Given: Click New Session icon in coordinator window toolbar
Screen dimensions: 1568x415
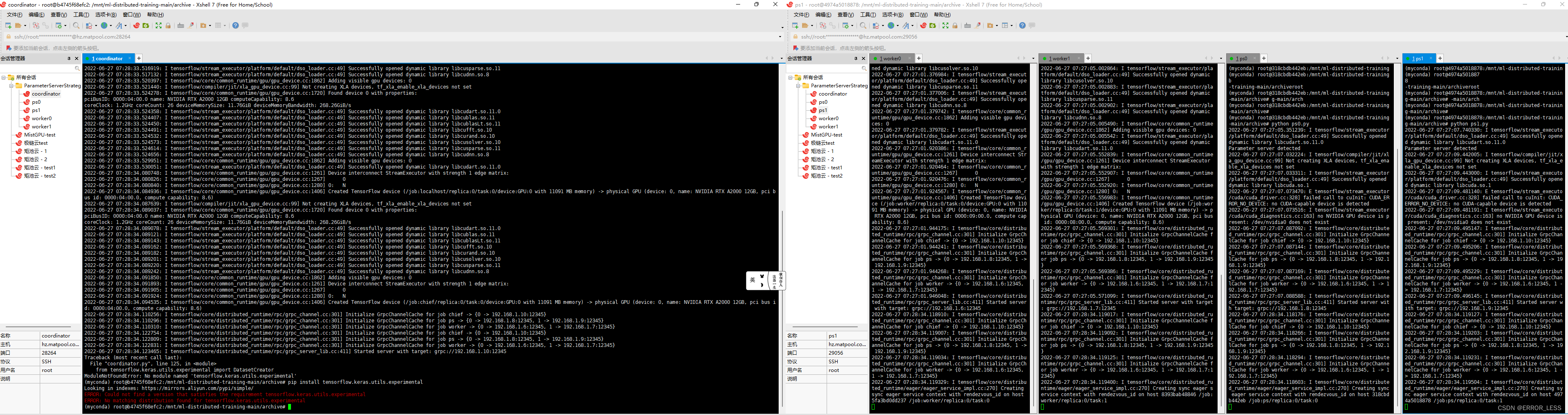Looking at the screenshot, I should point(9,25).
